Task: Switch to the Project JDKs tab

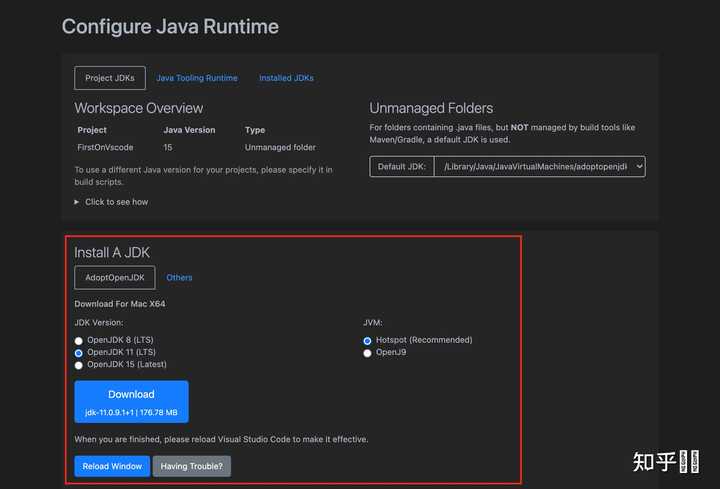Action: (x=110, y=78)
